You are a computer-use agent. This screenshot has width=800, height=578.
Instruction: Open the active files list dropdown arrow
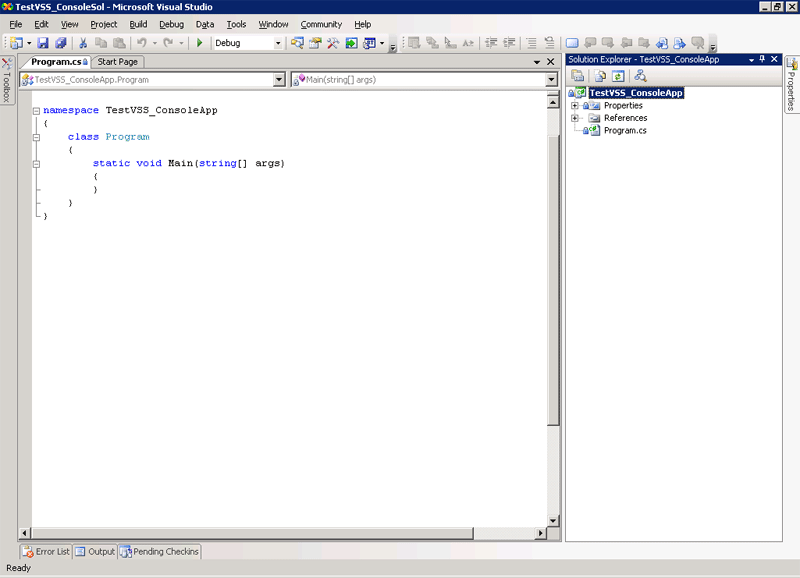click(537, 62)
